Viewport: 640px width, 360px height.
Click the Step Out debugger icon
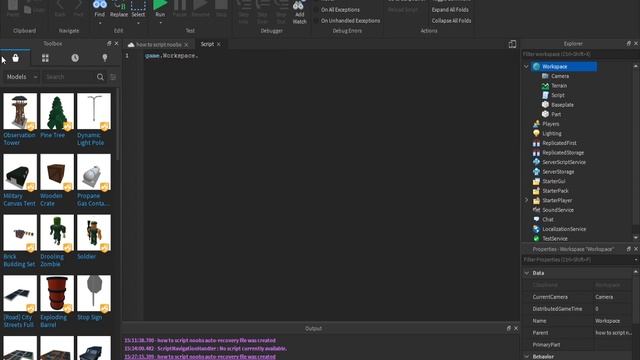[281, 5]
